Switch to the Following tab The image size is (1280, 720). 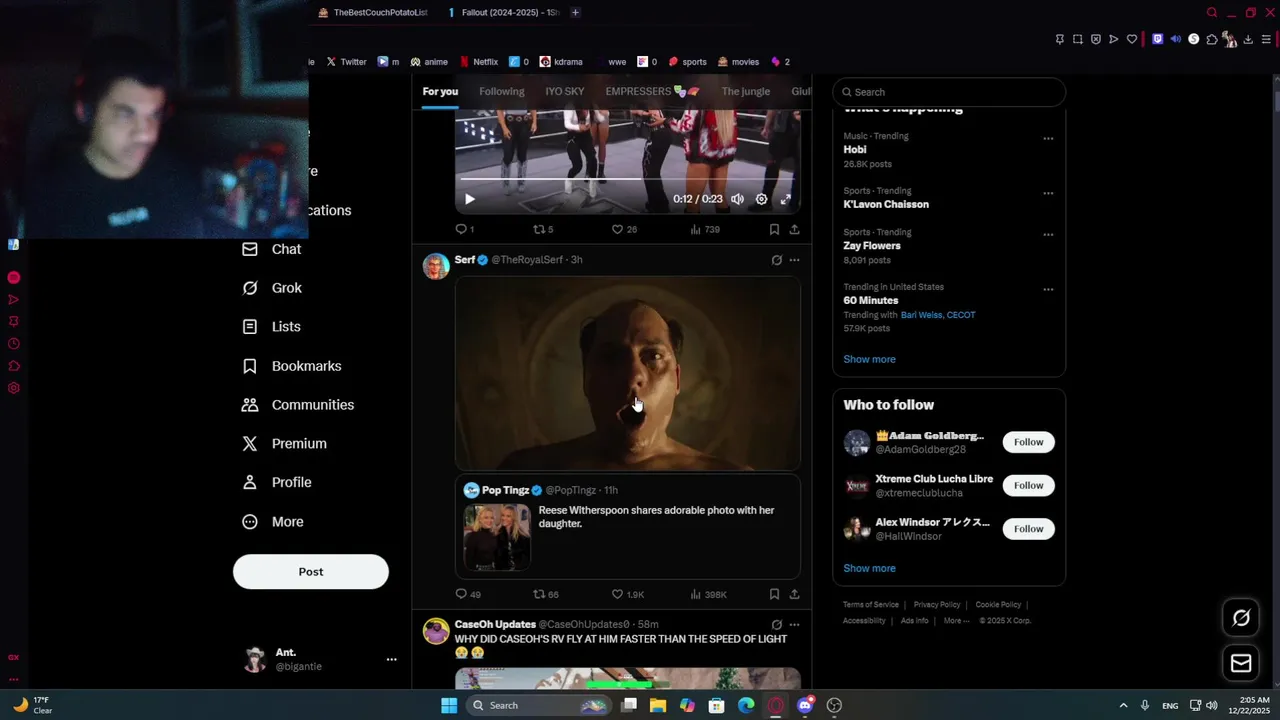coord(502,91)
